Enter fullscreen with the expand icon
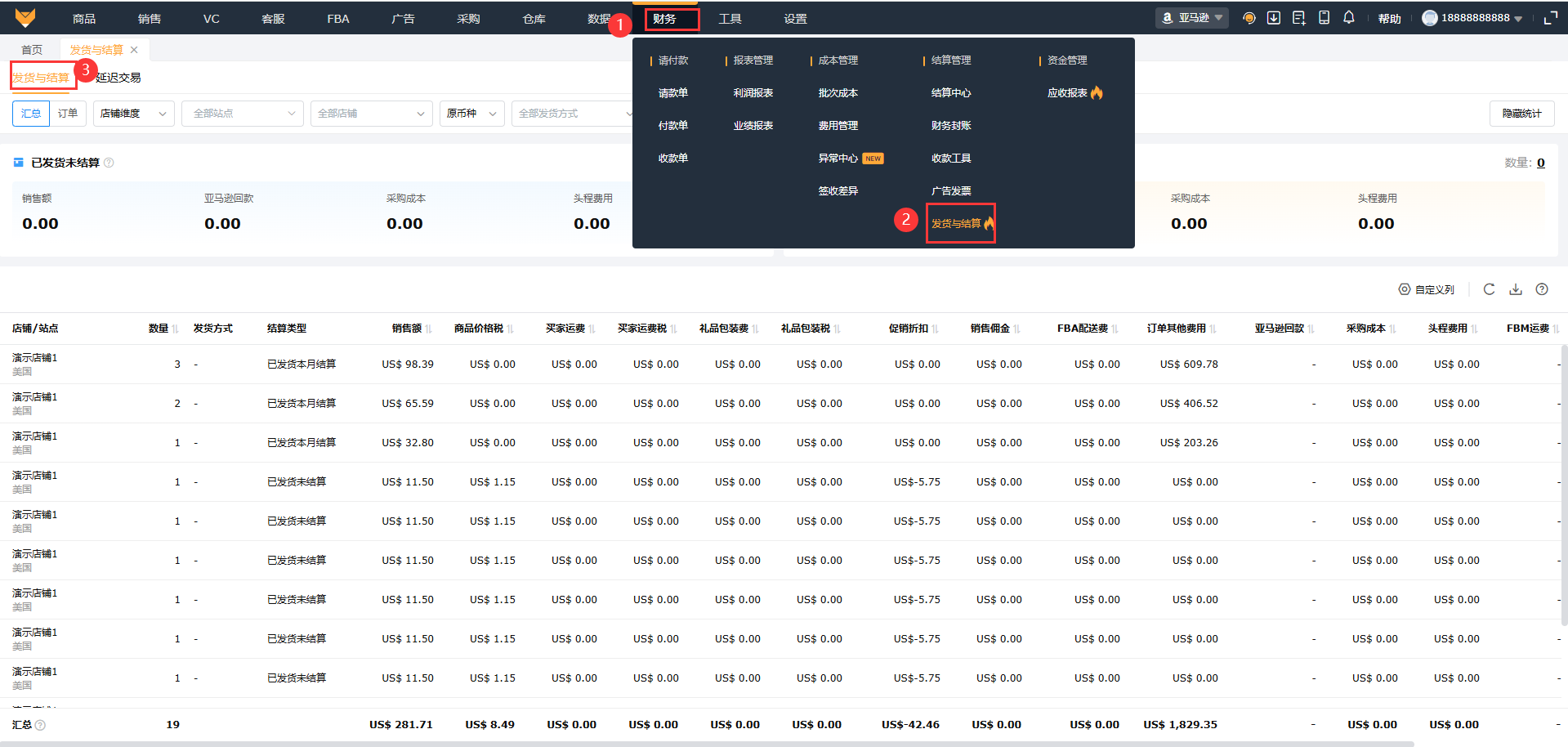The width and height of the screenshot is (1568, 747). 1550,18
